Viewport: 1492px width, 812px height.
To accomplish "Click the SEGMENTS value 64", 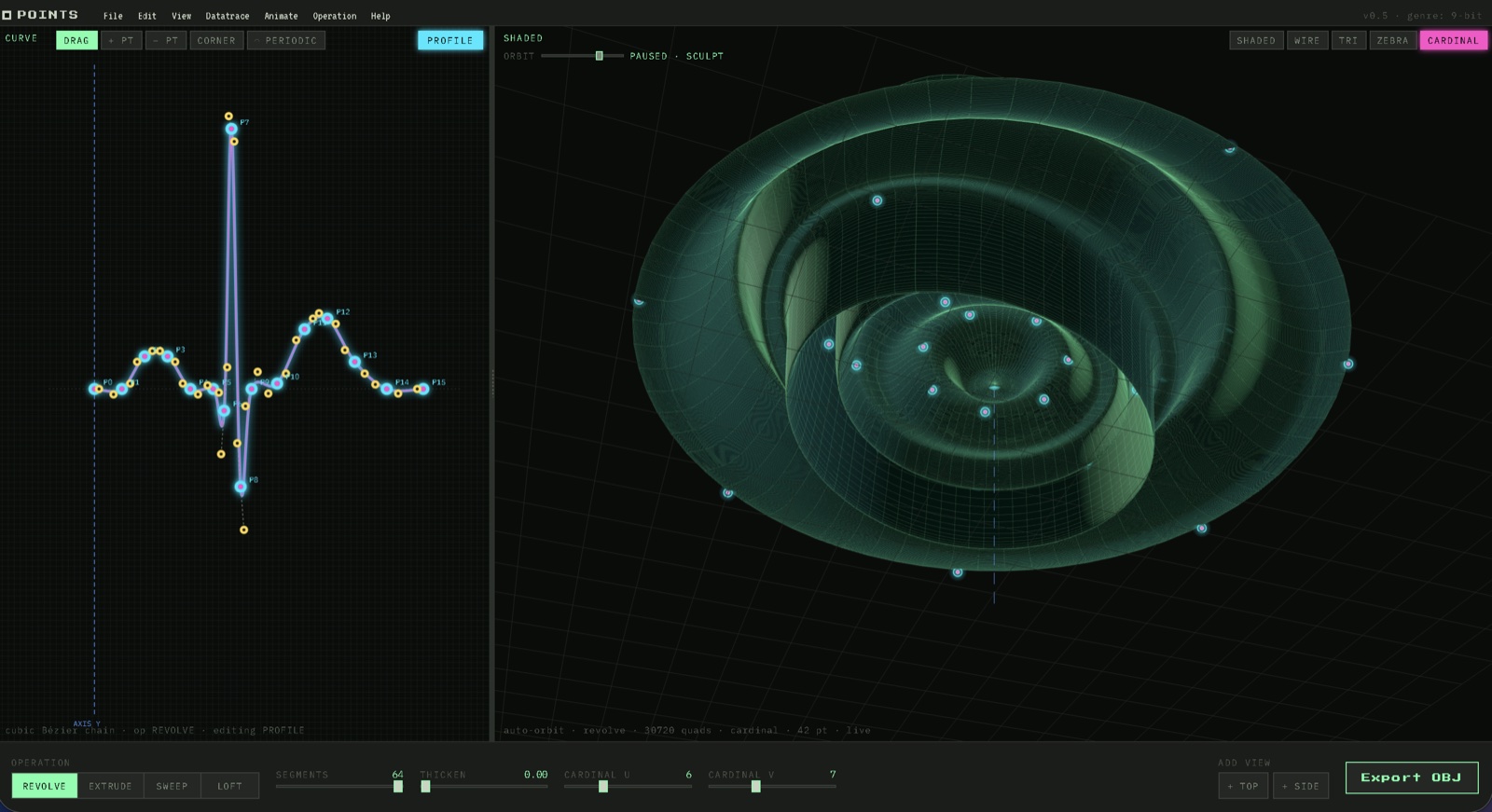I will click(x=397, y=775).
